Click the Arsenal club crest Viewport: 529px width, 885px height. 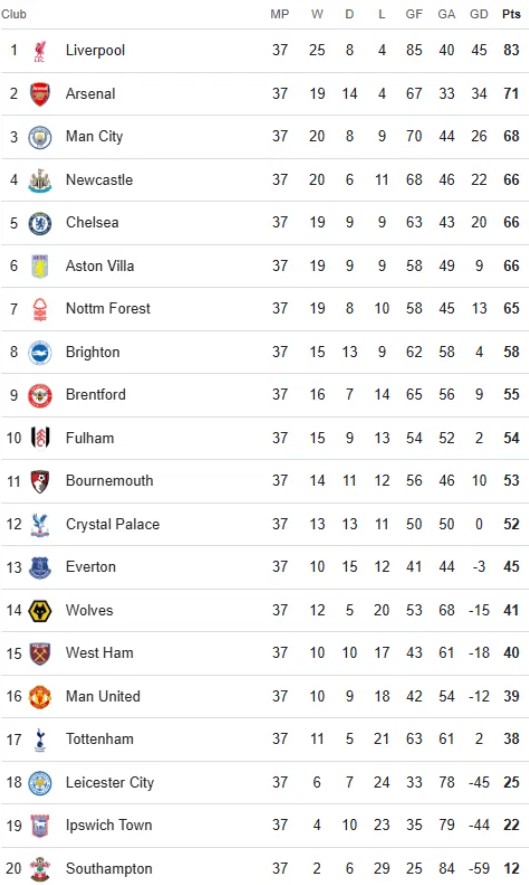pyautogui.click(x=40, y=94)
